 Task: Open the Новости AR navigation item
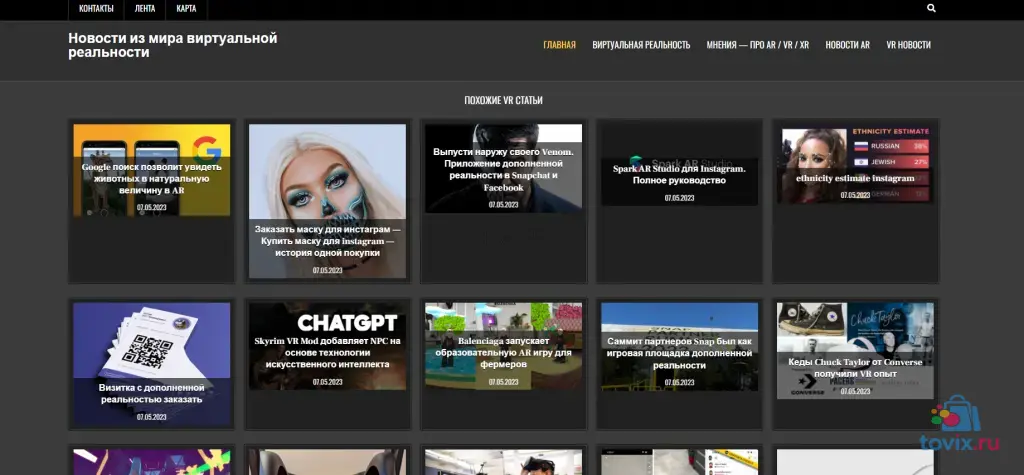(848, 45)
